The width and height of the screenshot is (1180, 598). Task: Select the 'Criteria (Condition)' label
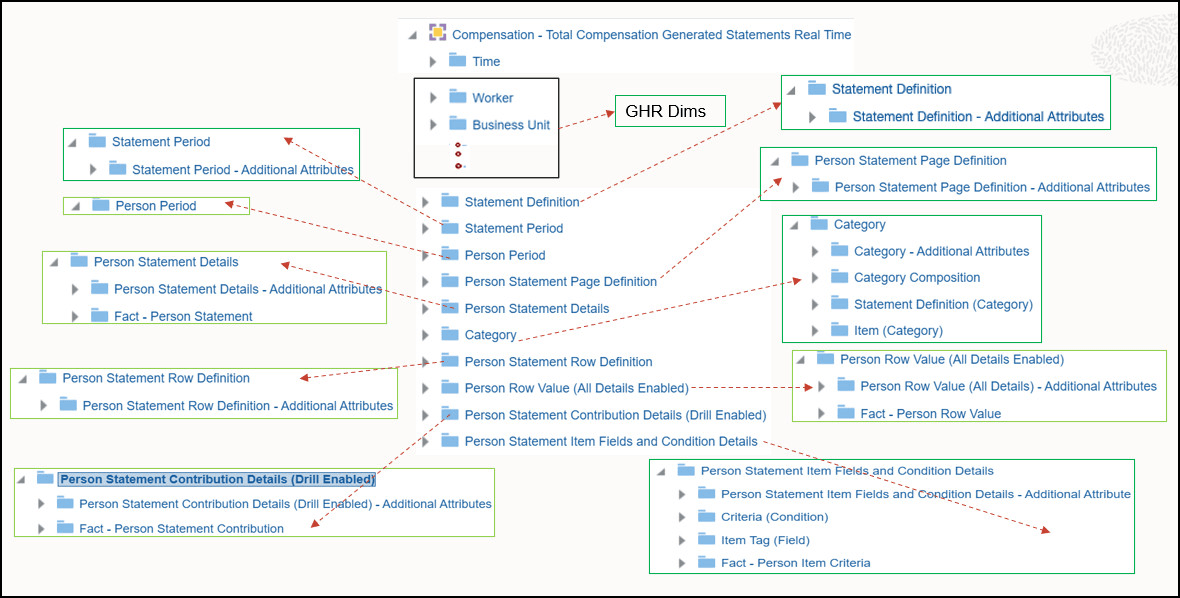click(774, 517)
